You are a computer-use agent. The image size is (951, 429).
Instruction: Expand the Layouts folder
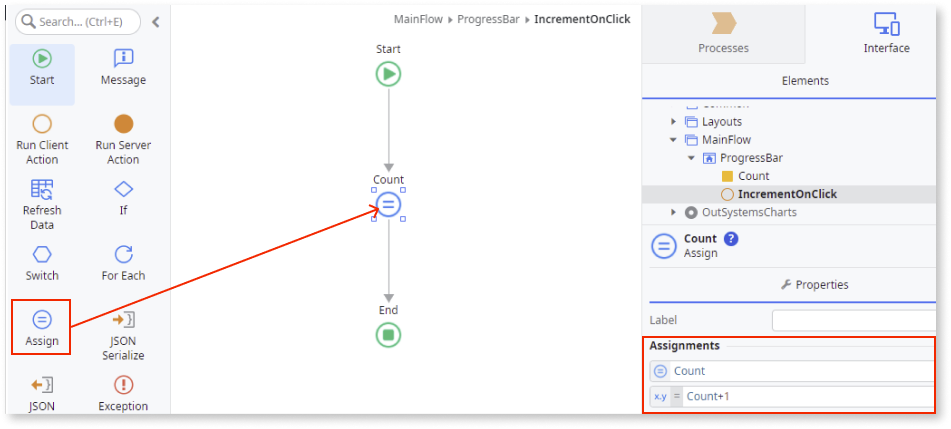pyautogui.click(x=674, y=122)
